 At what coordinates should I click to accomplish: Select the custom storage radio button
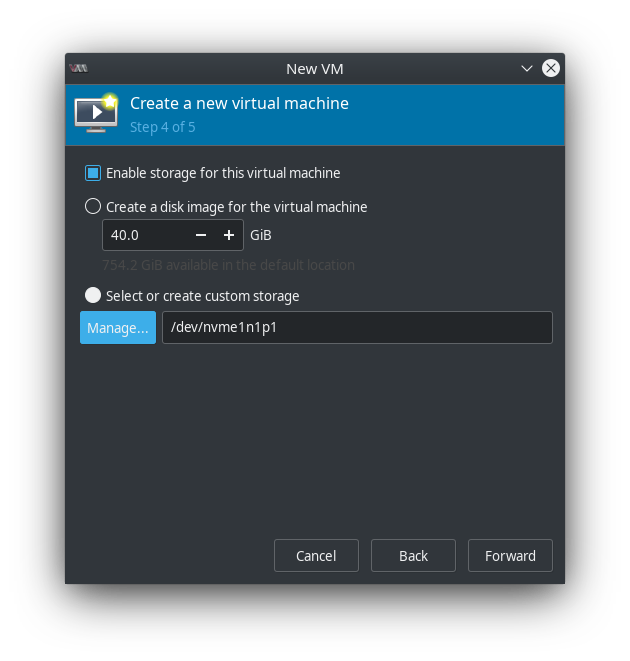[93, 296]
